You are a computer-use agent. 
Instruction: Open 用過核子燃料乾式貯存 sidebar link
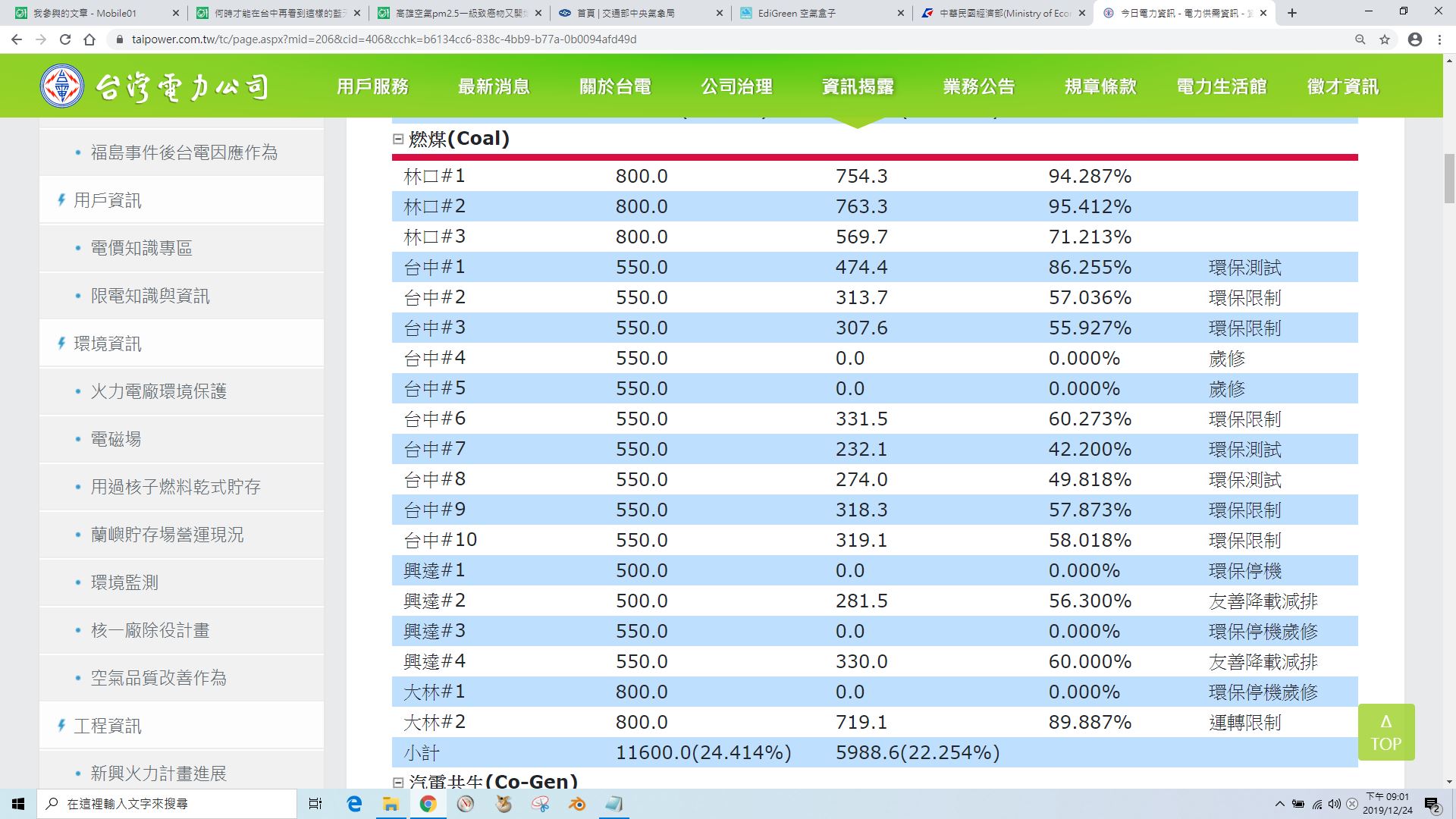pos(175,487)
